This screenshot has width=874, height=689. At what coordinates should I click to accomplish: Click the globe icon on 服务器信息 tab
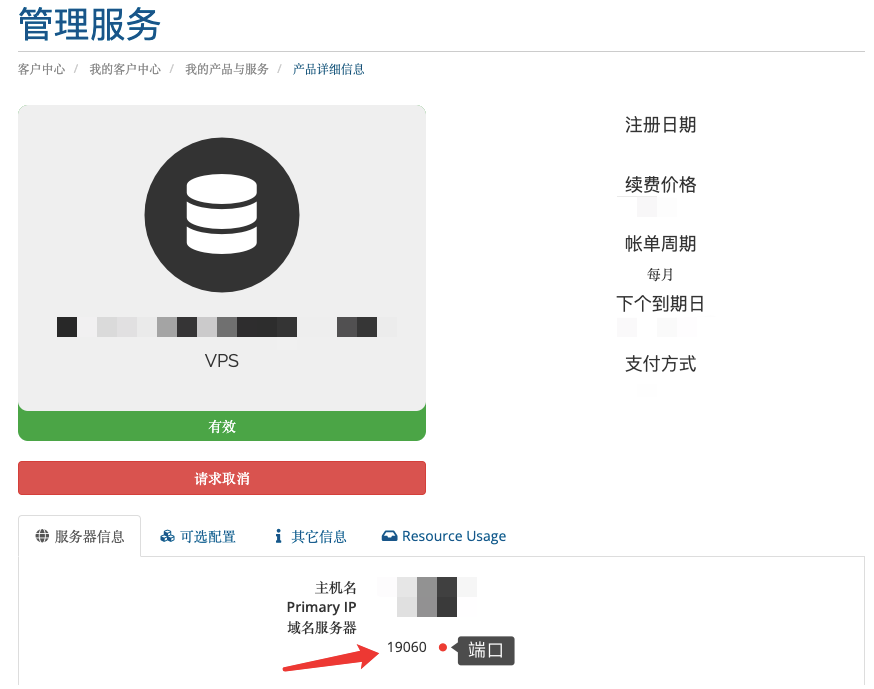pyautogui.click(x=42, y=536)
